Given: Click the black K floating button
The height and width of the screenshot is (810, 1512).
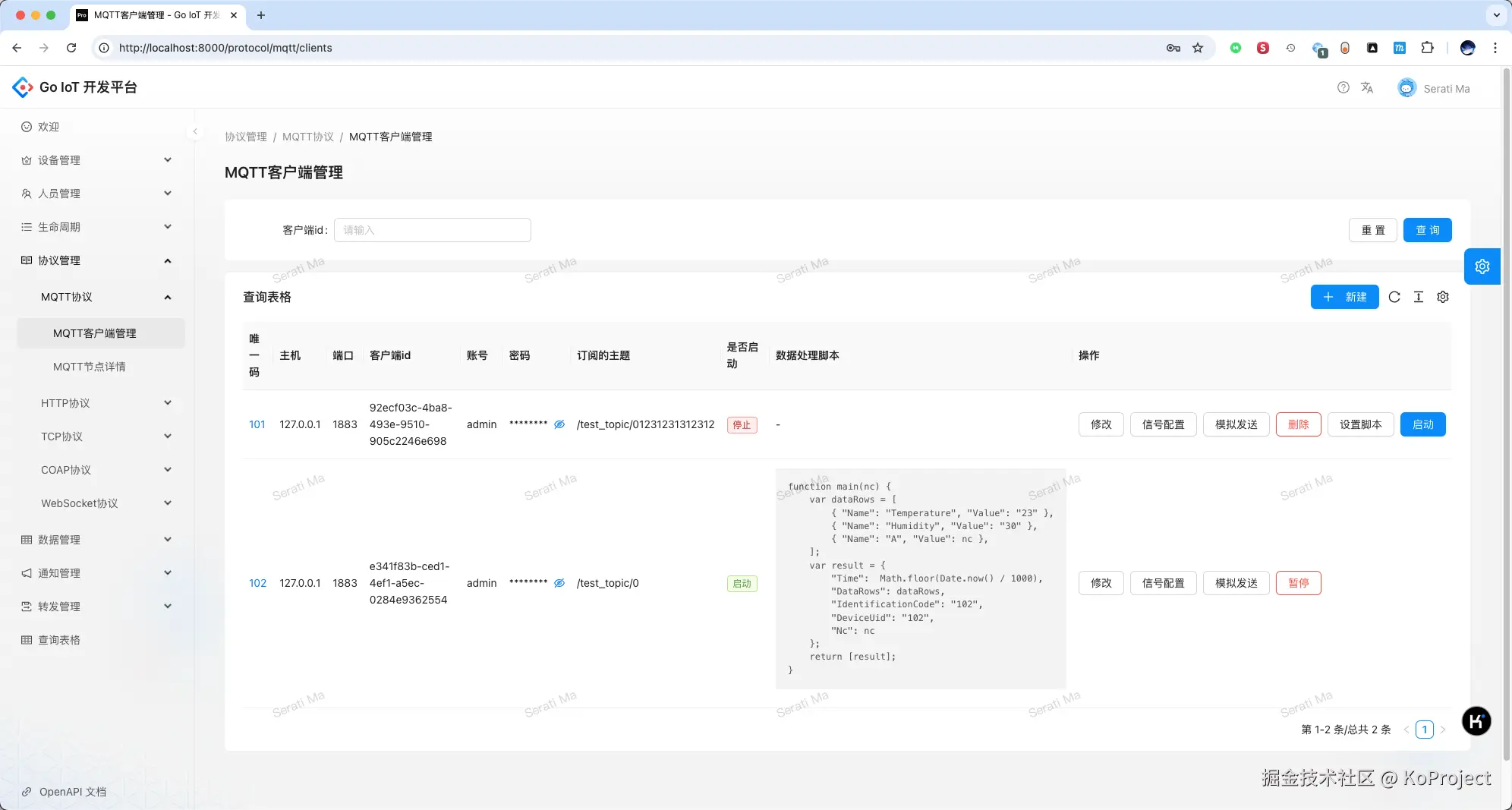Looking at the screenshot, I should click(x=1476, y=721).
